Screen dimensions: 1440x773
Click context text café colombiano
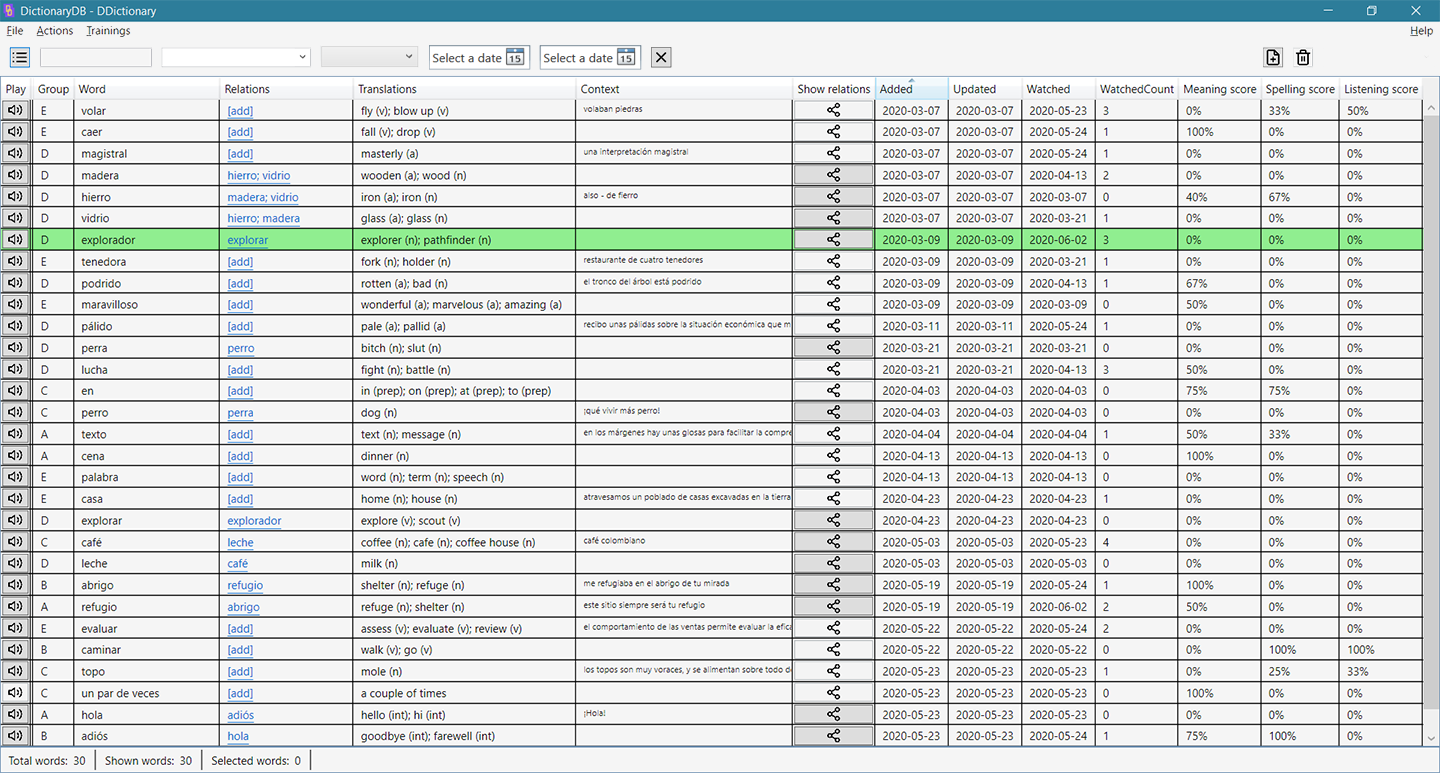click(614, 540)
